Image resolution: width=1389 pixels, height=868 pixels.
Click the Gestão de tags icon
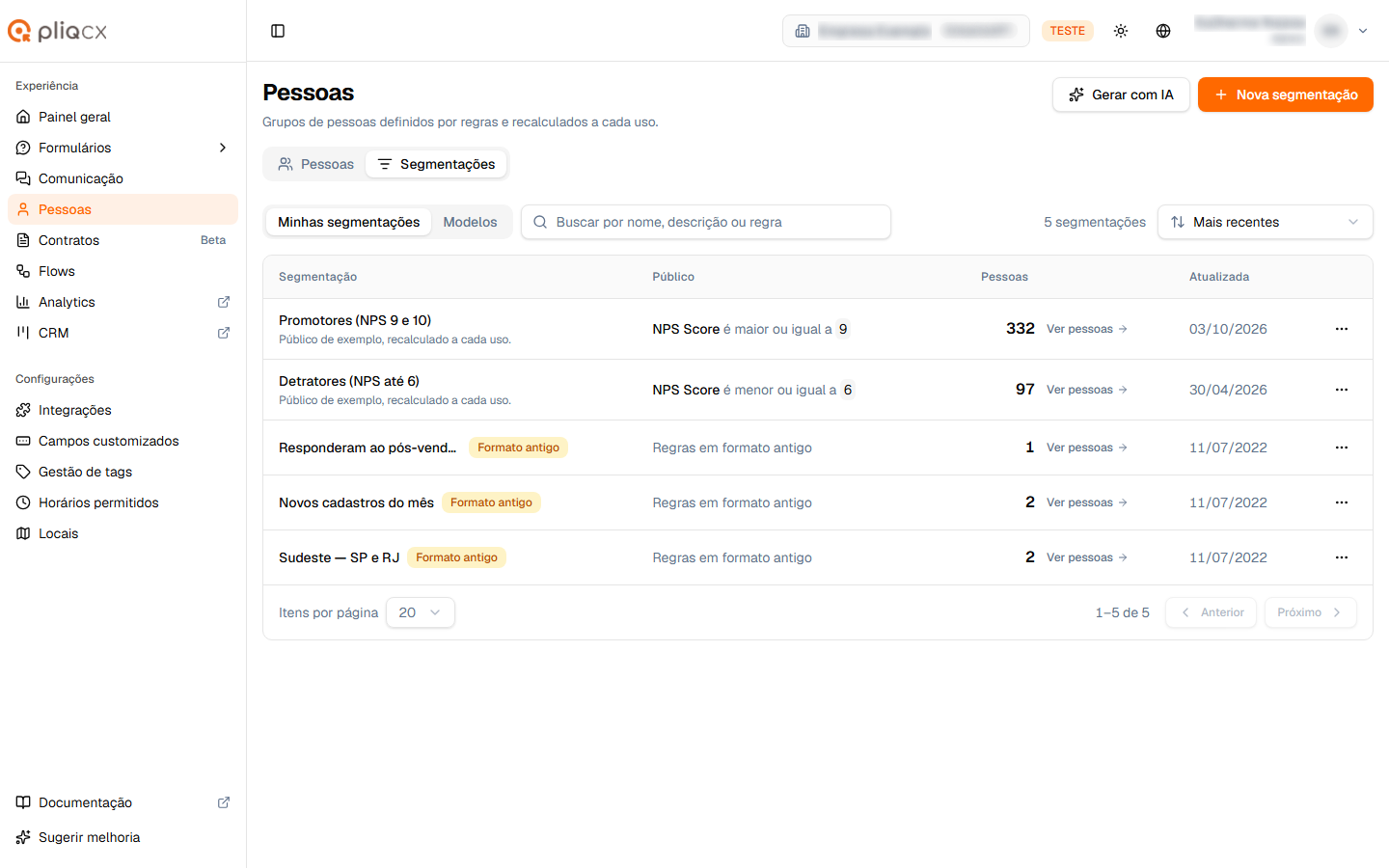(23, 472)
